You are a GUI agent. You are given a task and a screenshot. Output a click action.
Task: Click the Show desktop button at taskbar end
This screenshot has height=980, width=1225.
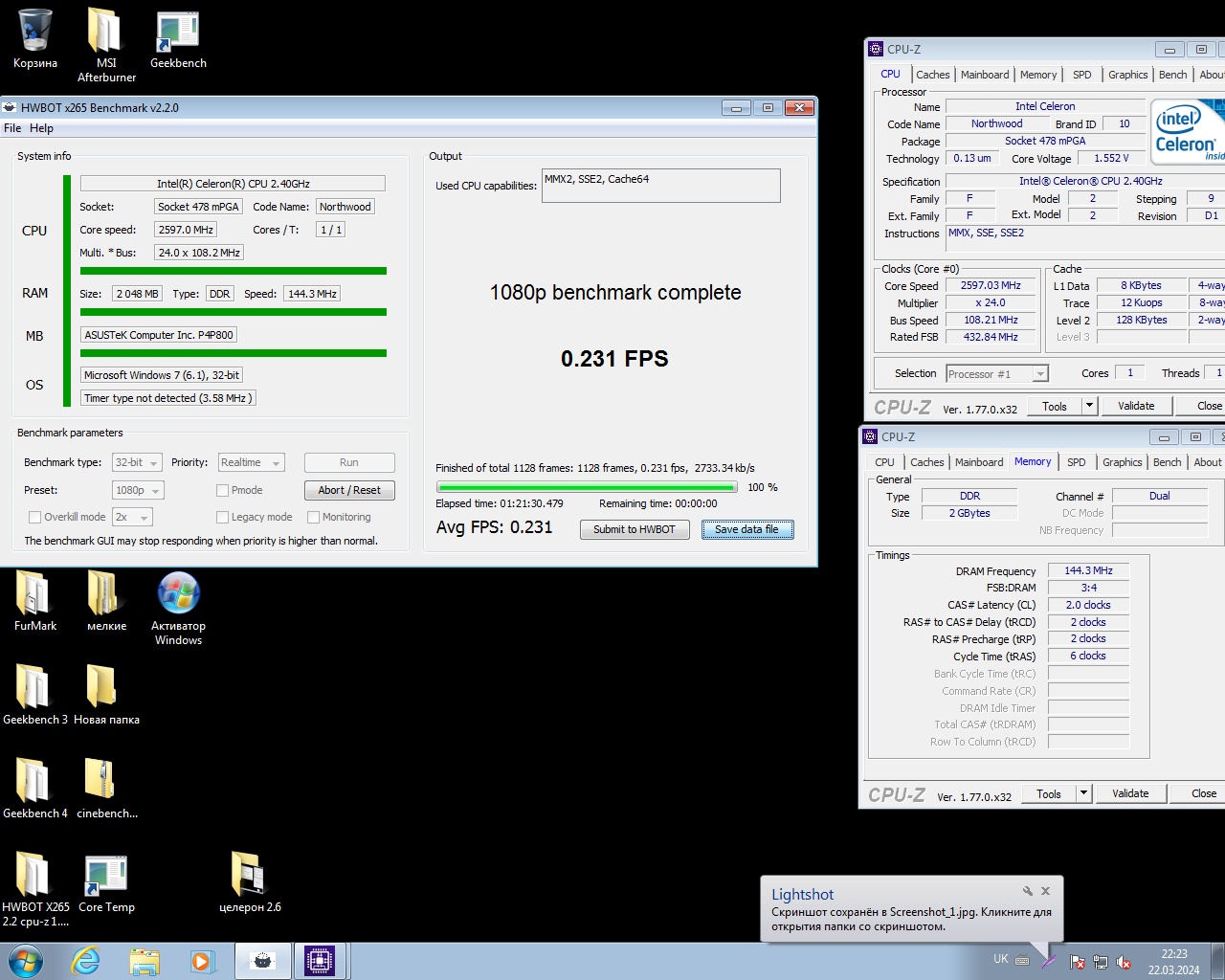click(1217, 961)
